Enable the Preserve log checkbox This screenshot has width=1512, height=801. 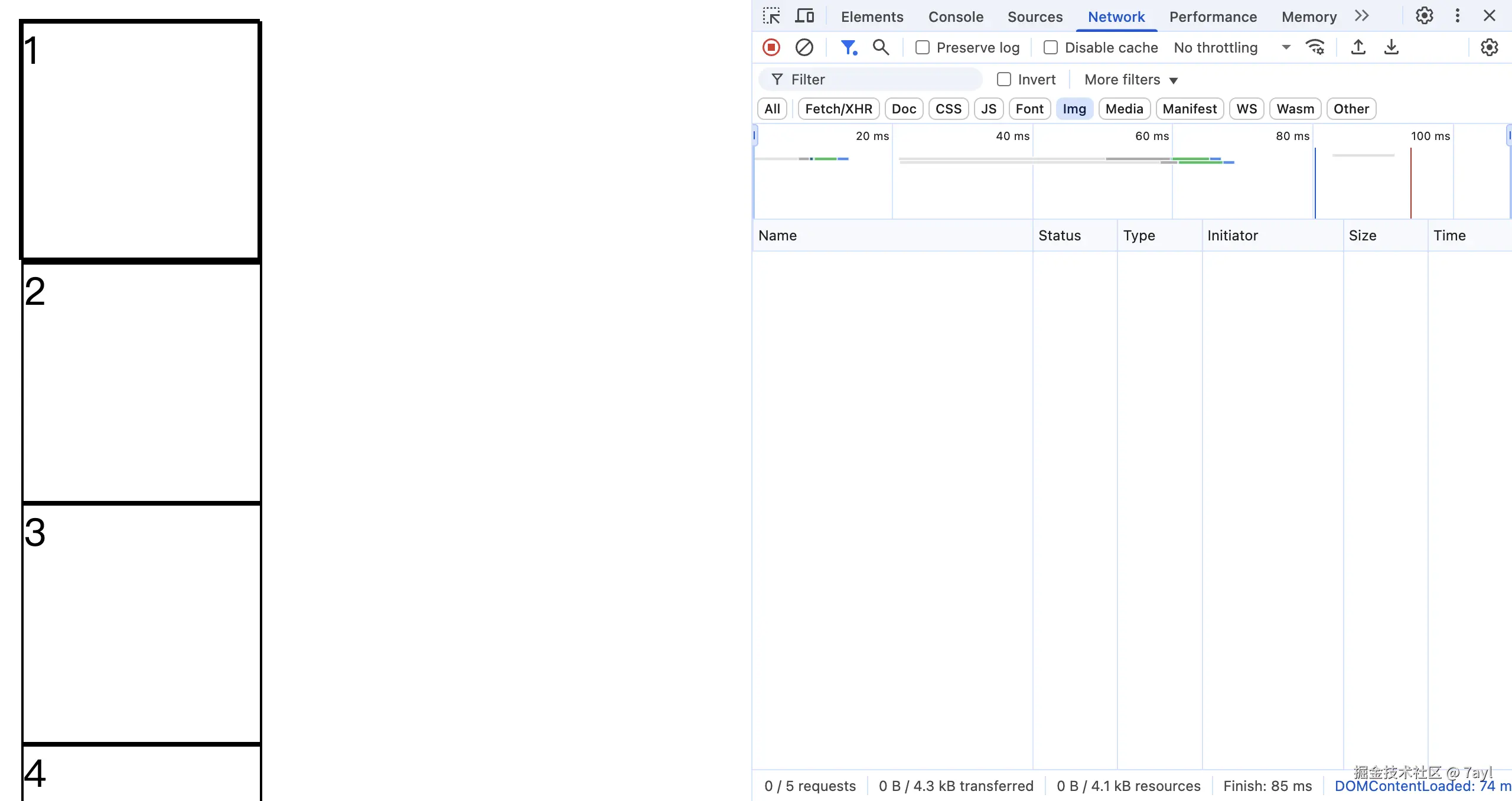point(923,47)
